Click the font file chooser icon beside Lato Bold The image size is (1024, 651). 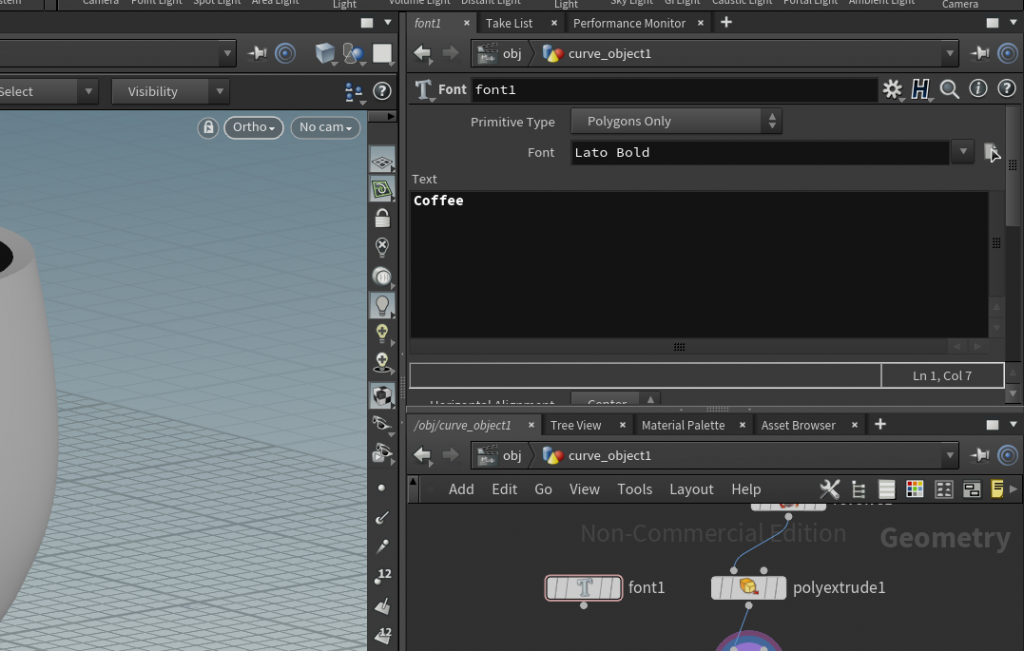click(x=991, y=152)
